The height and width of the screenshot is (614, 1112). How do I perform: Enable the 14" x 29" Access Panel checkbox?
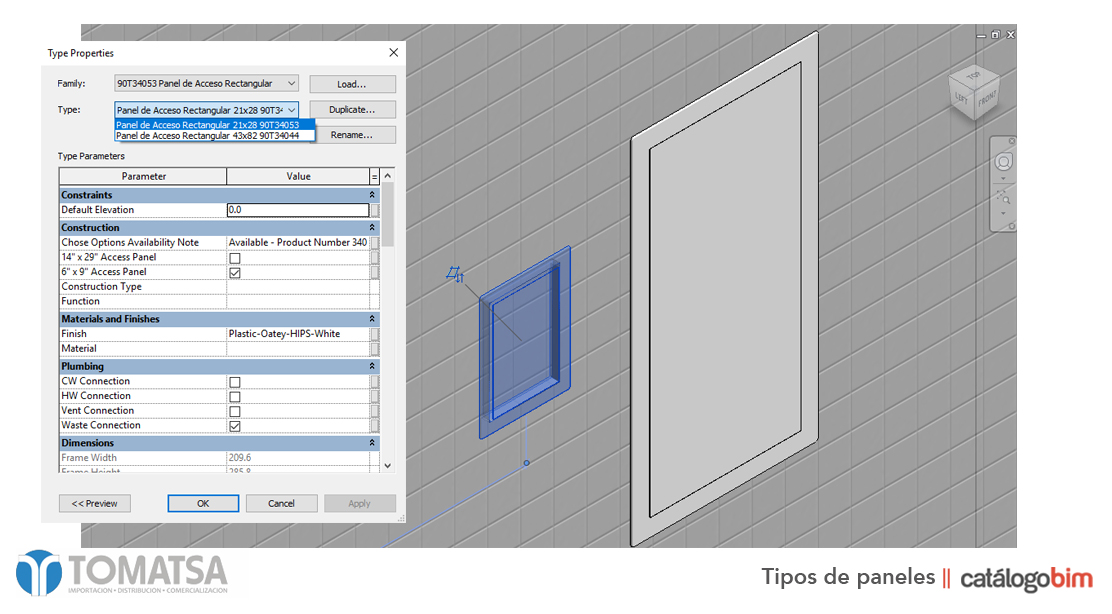point(235,258)
